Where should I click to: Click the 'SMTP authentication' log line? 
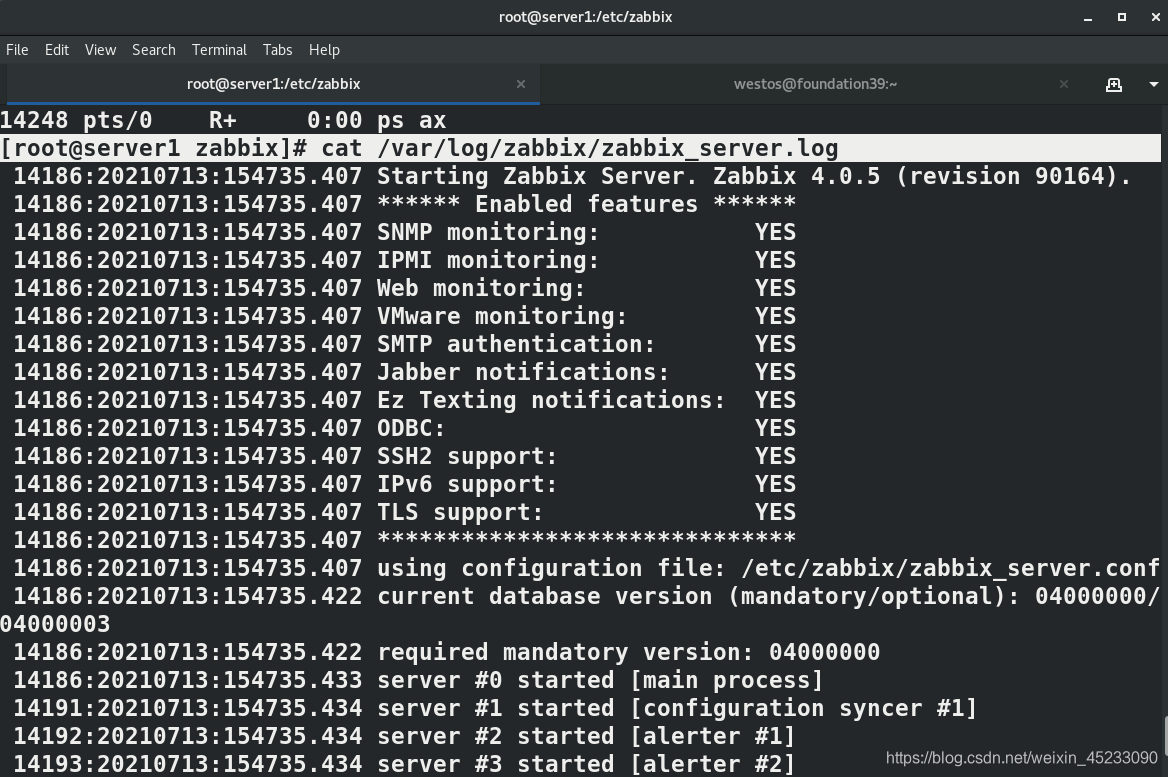click(x=404, y=344)
